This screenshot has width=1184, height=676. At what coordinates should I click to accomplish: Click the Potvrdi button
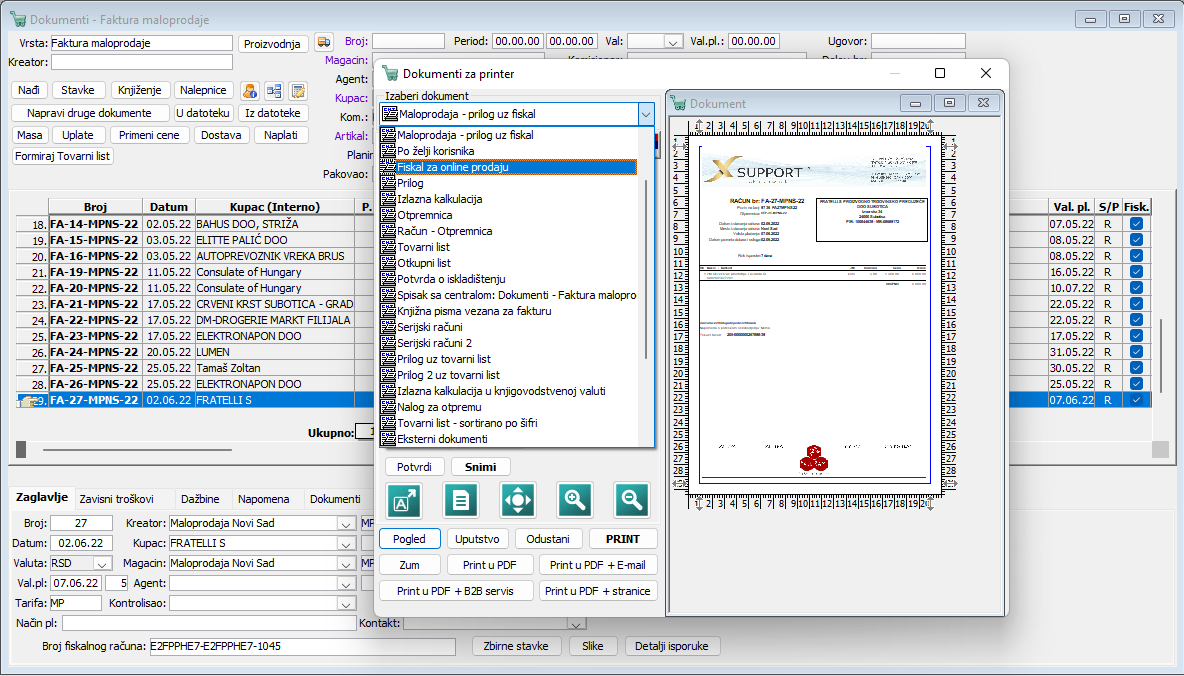[x=414, y=467]
